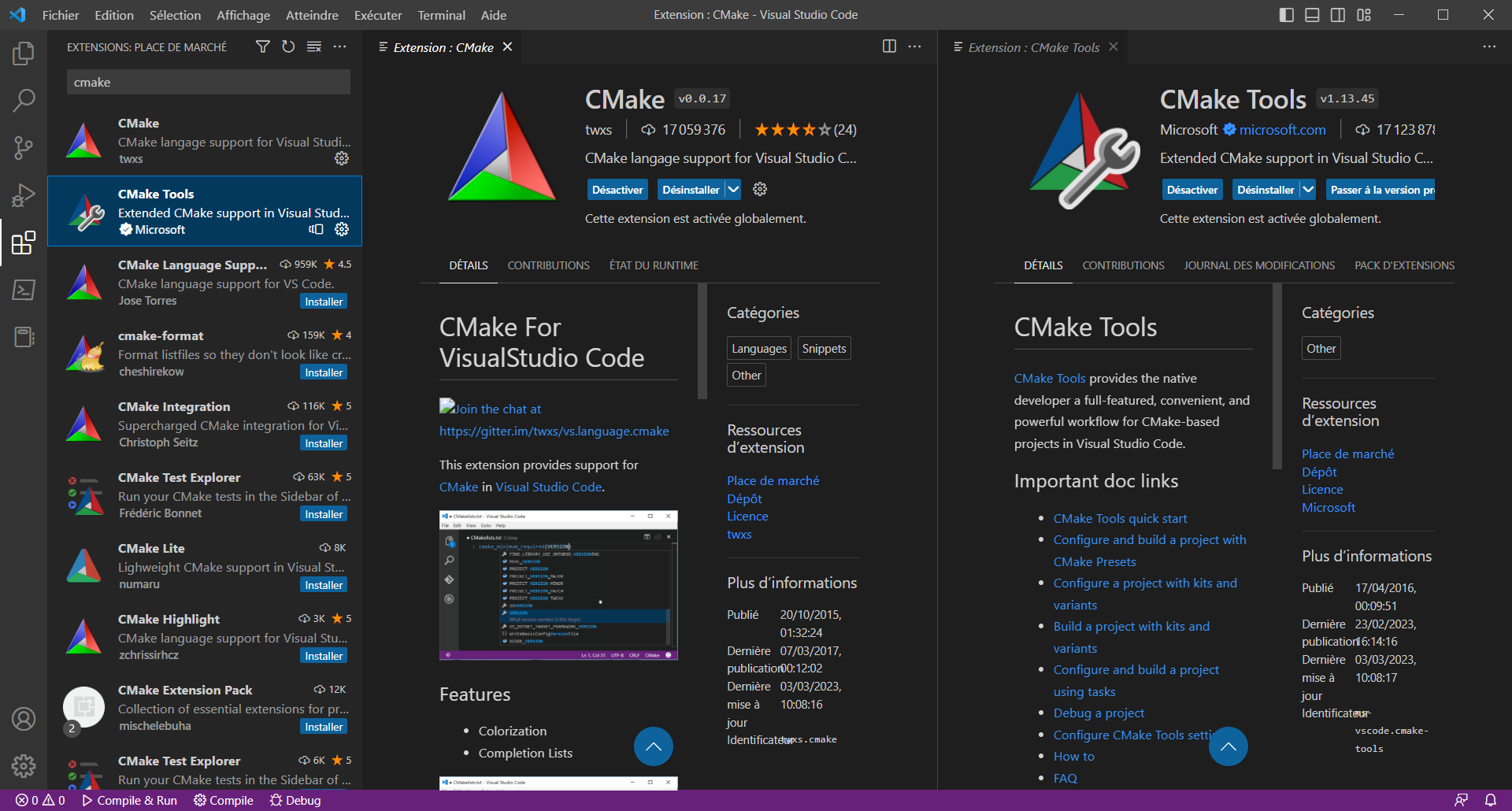Filter extensions with the funnel icon
The width and height of the screenshot is (1512, 811).
(x=263, y=47)
